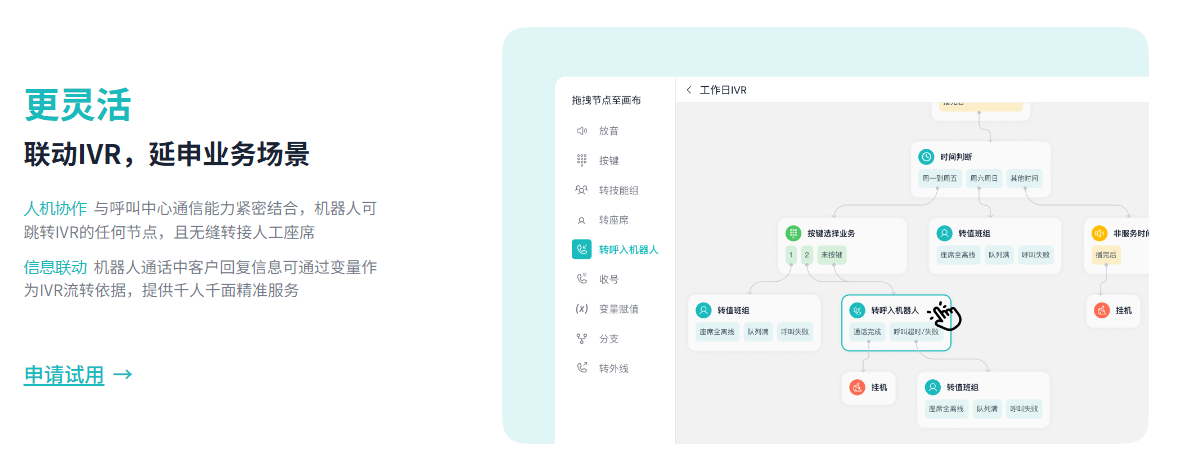This screenshot has width=1183, height=471.
Task: Pick the 转技能组 group icon
Action: [581, 190]
